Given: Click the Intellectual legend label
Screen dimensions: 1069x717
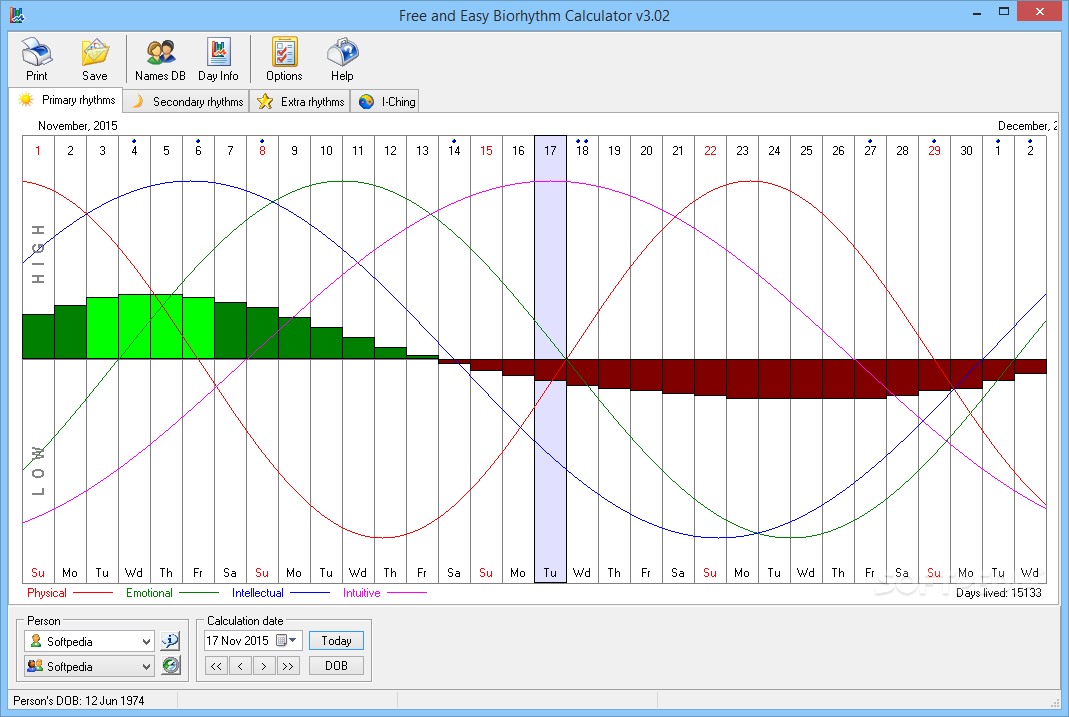Looking at the screenshot, I should tap(258, 593).
